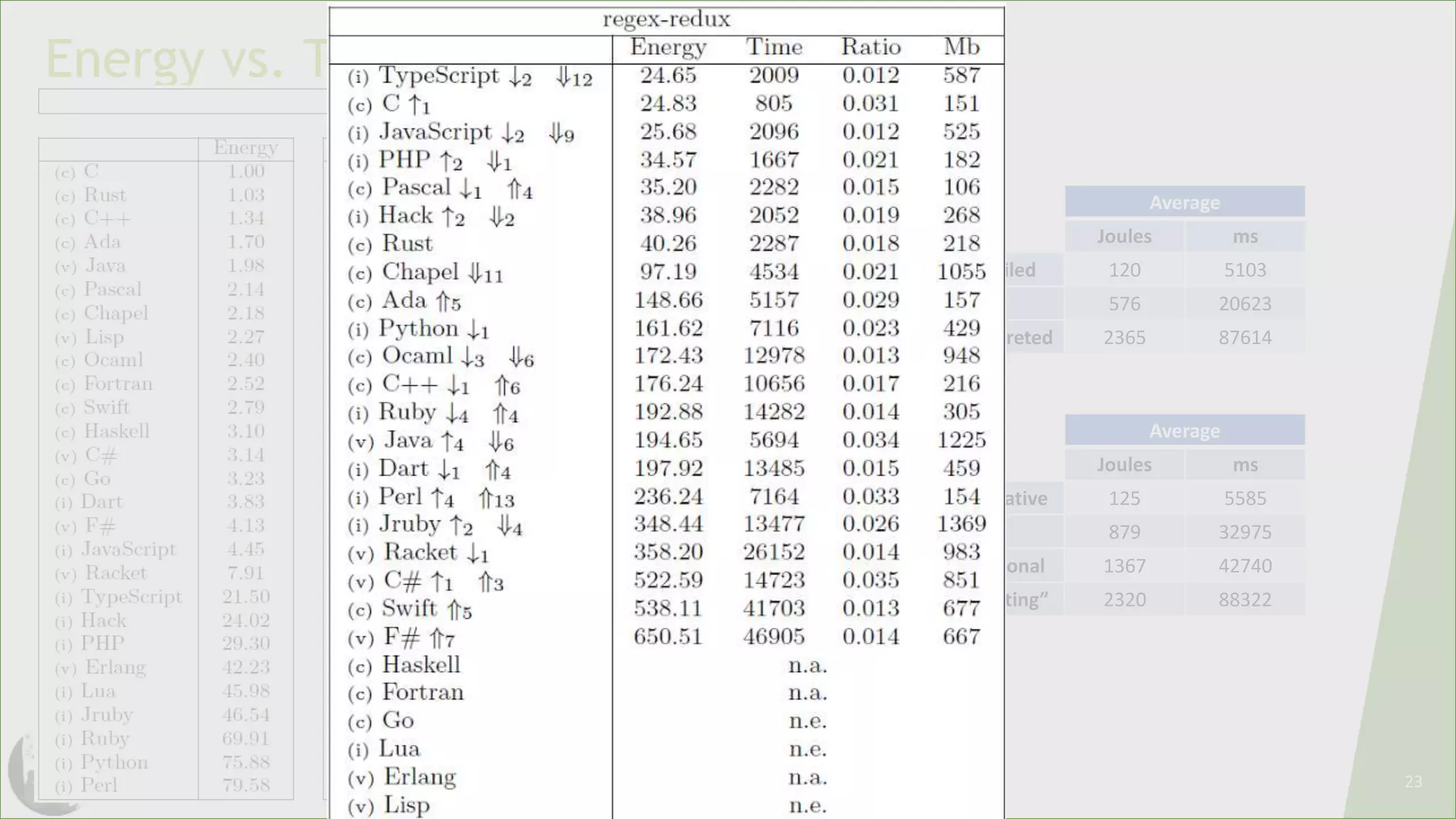Select the Fortran row in regex-redux table
The width and height of the screenshot is (1456, 819).
click(x=666, y=693)
